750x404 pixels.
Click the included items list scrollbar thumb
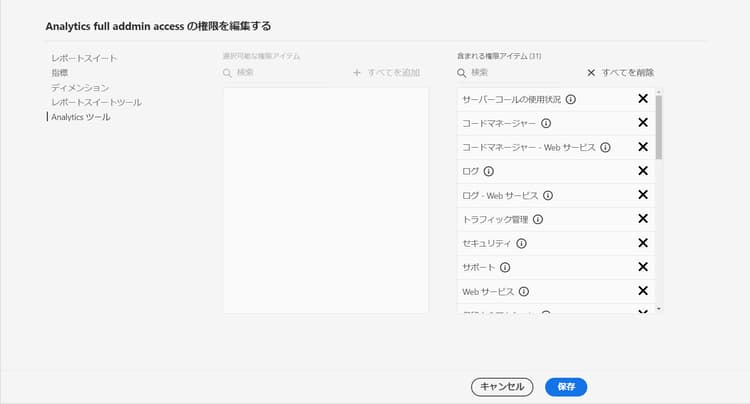[659, 127]
